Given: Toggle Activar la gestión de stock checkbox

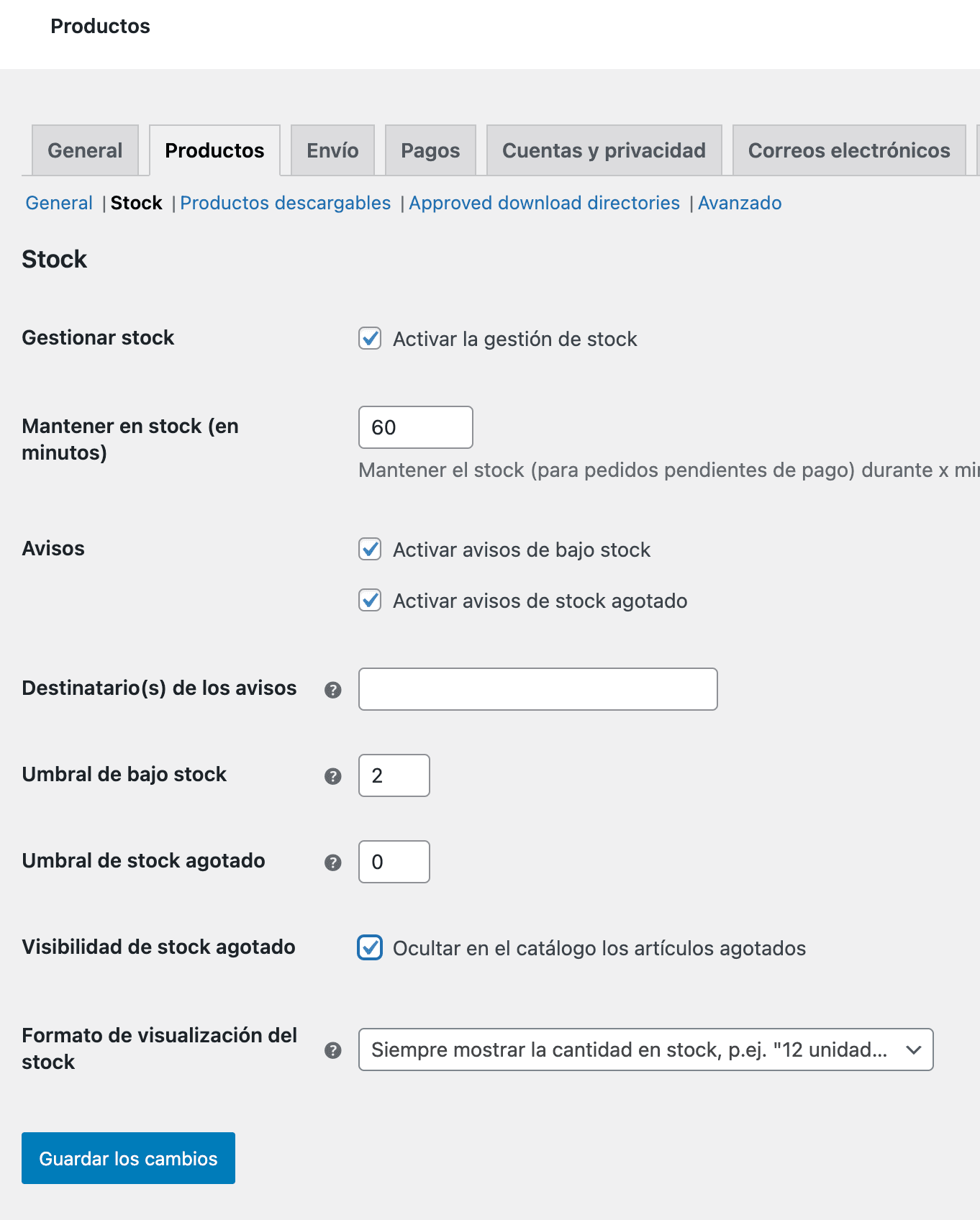Looking at the screenshot, I should click(x=370, y=338).
